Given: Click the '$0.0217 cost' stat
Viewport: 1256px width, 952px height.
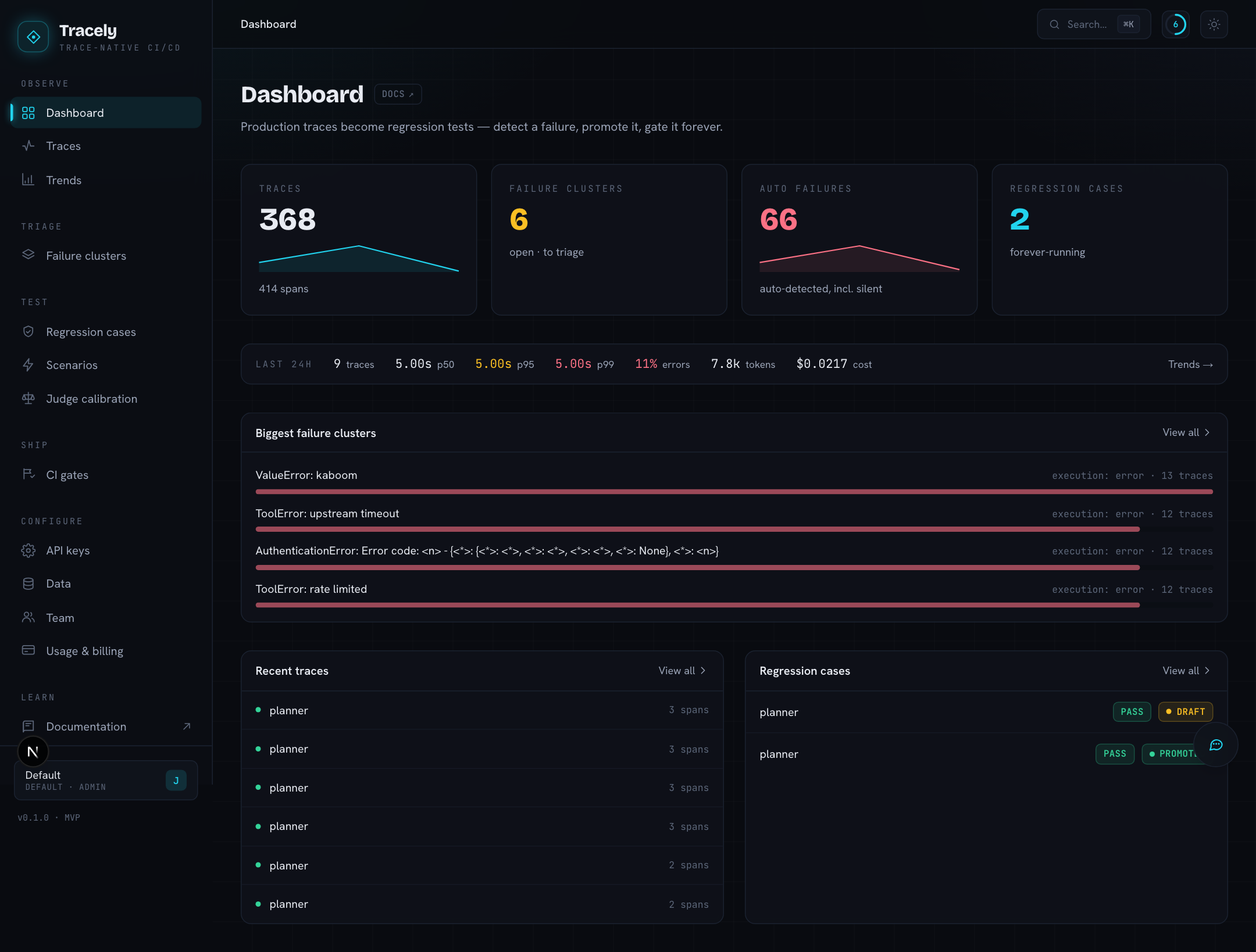Looking at the screenshot, I should [x=834, y=364].
